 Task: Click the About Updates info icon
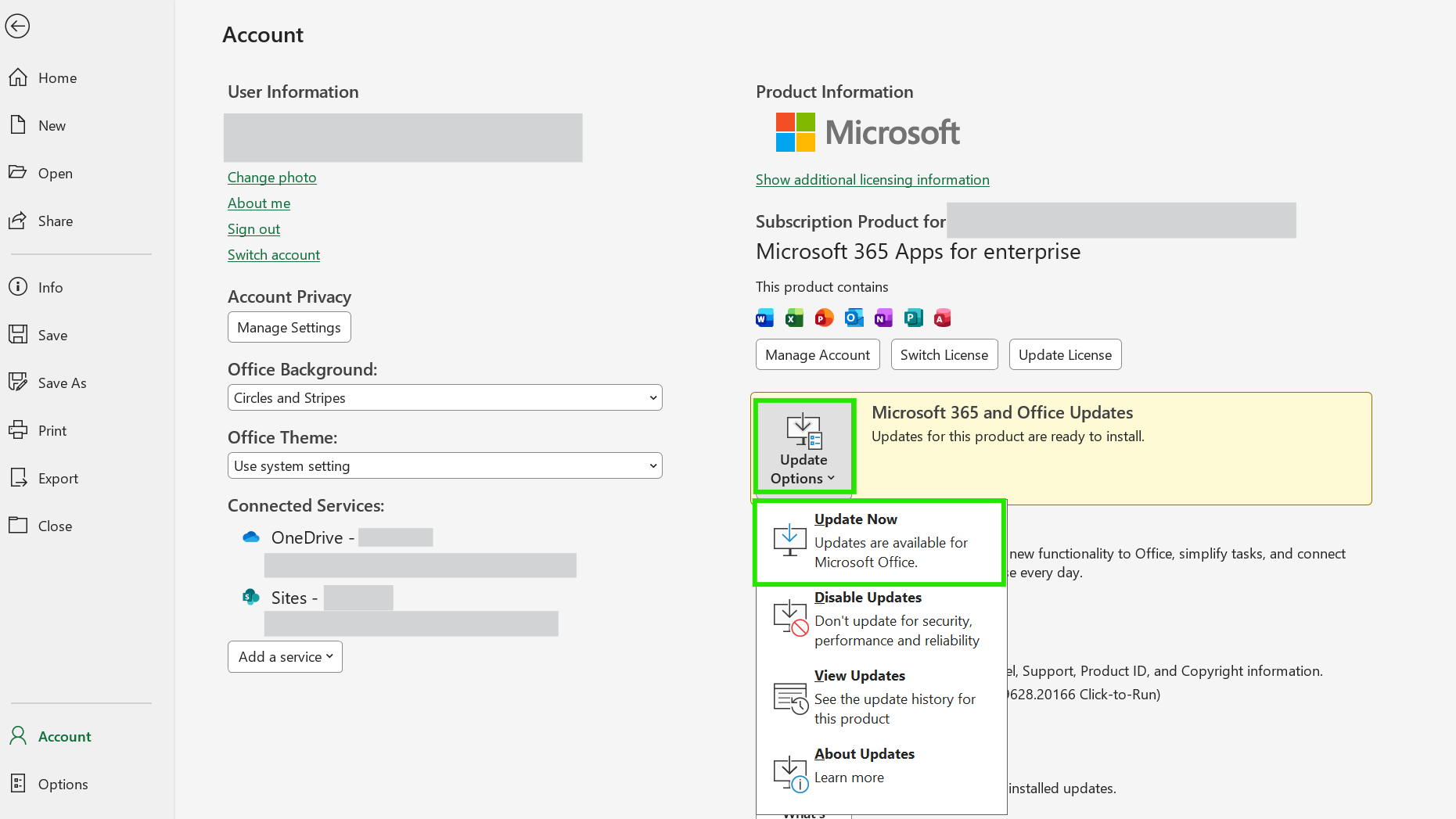coord(790,774)
